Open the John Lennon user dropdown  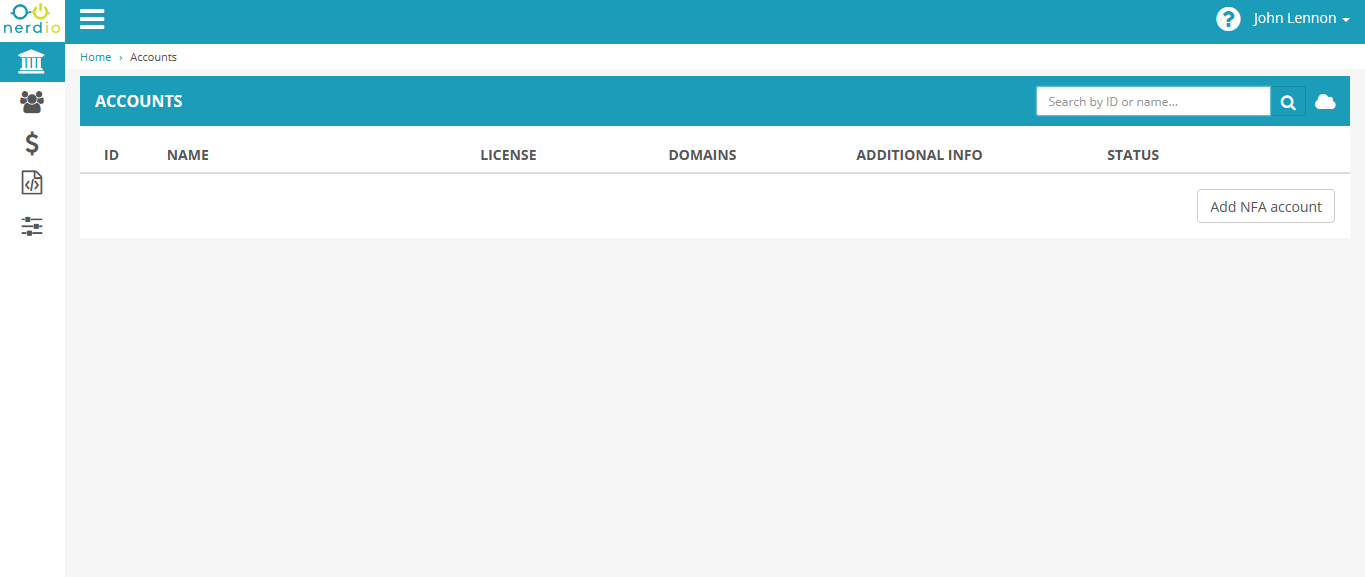pos(1301,19)
